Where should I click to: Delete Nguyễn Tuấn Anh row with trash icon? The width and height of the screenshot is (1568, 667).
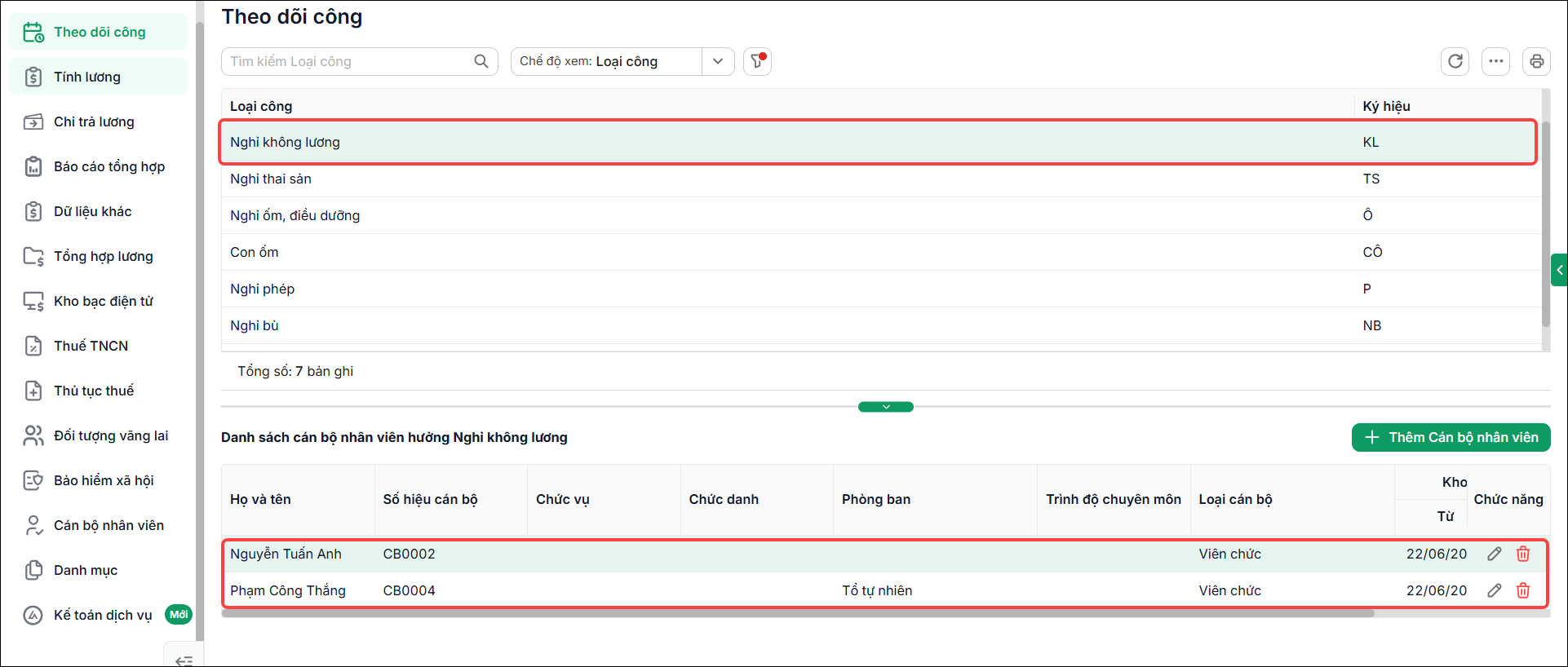(x=1523, y=554)
